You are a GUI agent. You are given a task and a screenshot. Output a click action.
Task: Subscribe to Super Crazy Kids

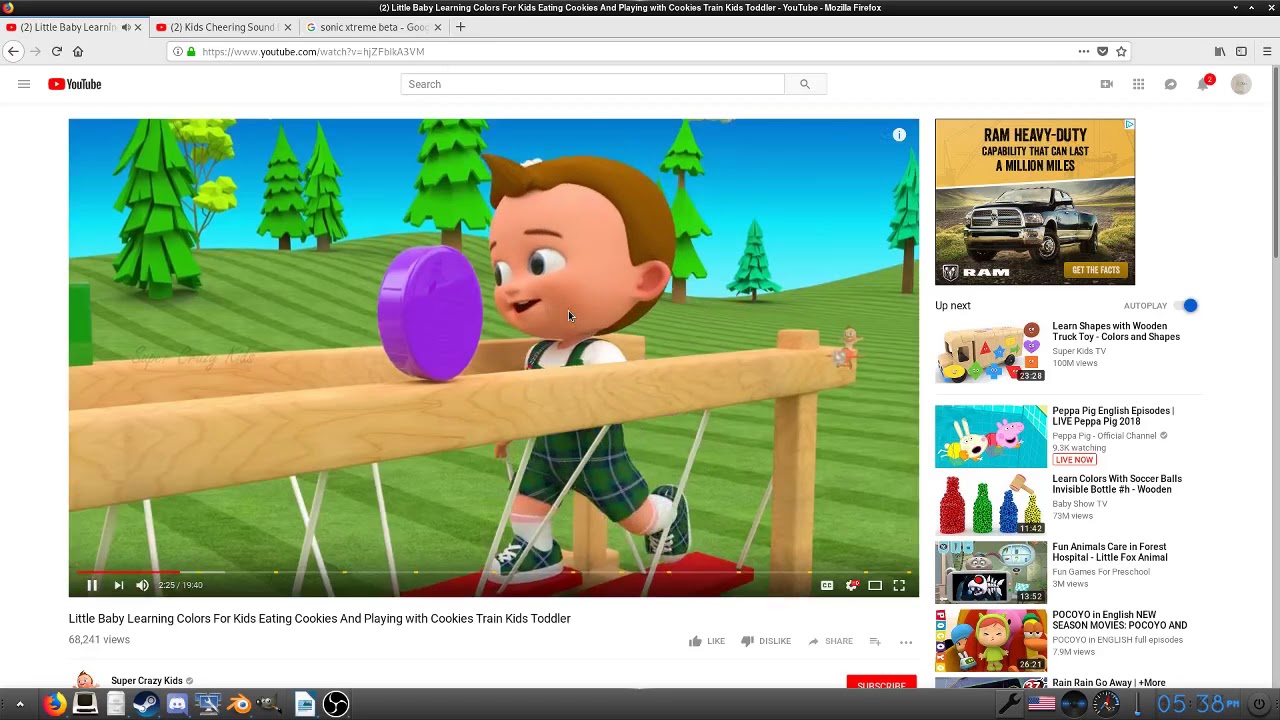[881, 684]
